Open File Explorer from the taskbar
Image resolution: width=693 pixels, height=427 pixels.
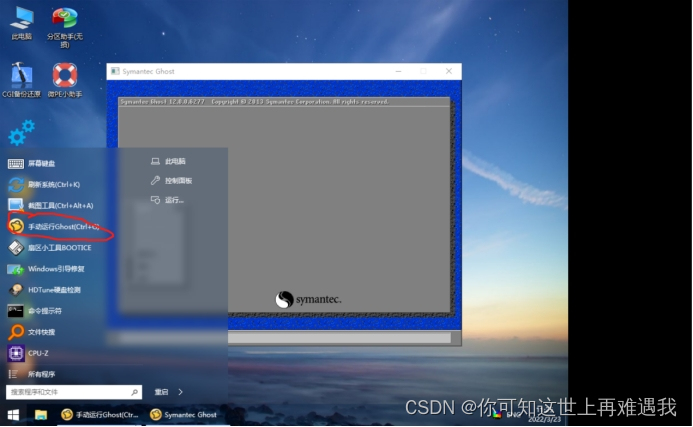coord(41,415)
